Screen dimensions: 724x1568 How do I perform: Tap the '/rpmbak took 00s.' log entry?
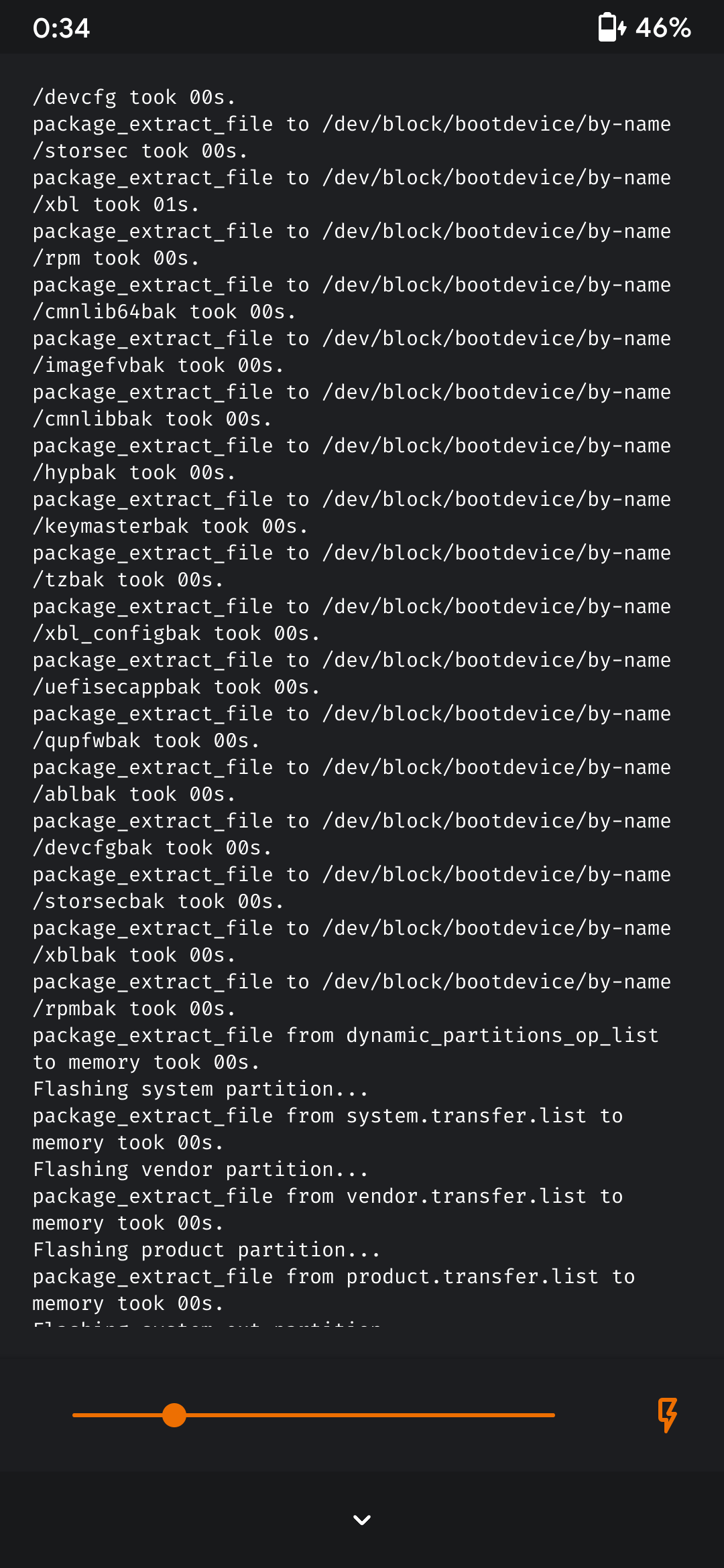(135, 1008)
